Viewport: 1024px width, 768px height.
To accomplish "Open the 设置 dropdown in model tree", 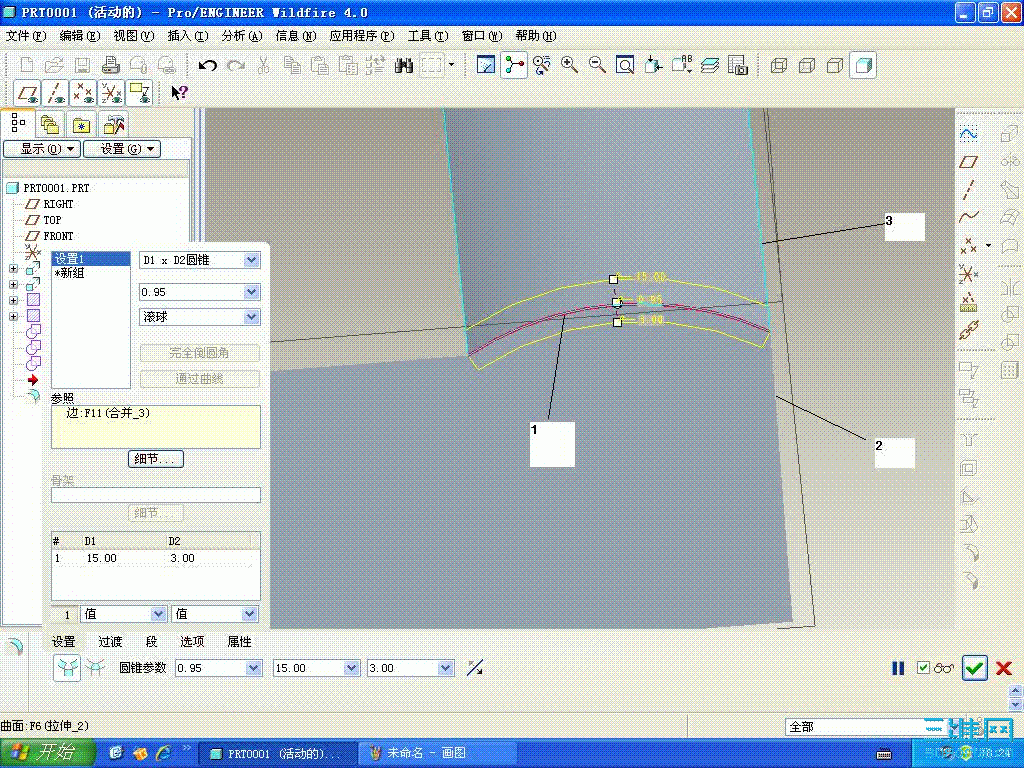I will (122, 149).
